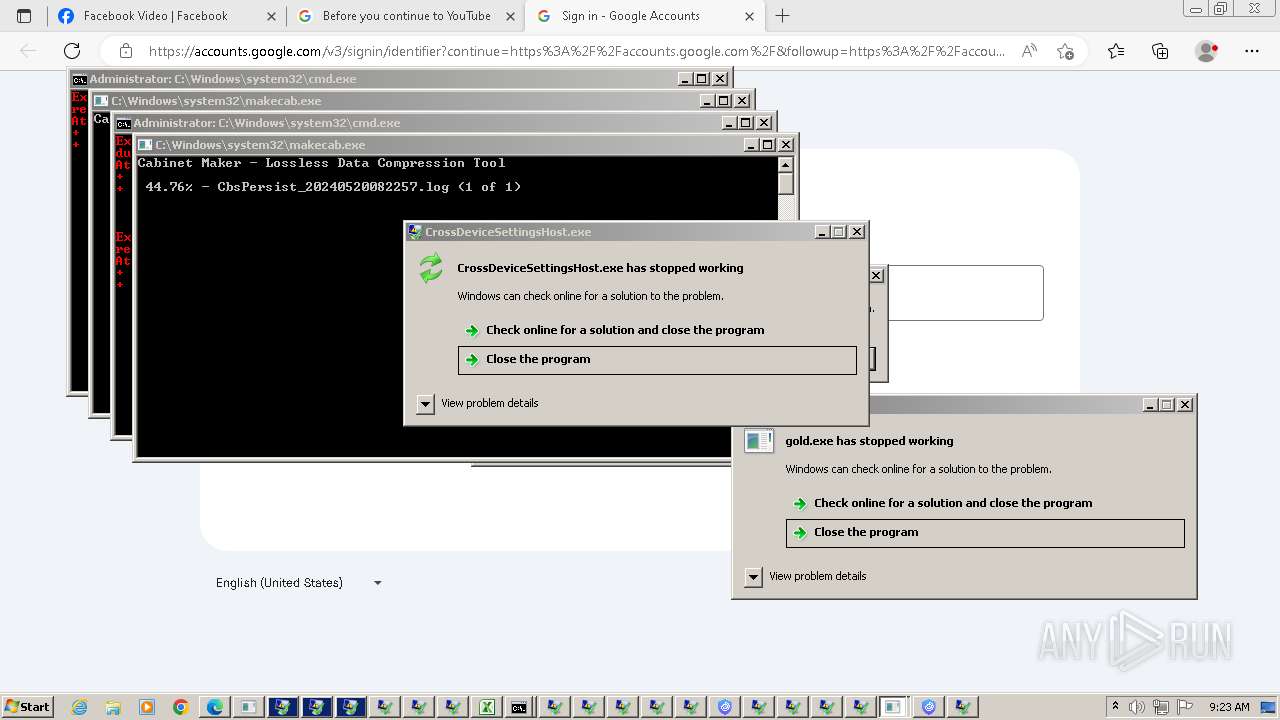Open Collections panel in Edge

(x=1160, y=51)
